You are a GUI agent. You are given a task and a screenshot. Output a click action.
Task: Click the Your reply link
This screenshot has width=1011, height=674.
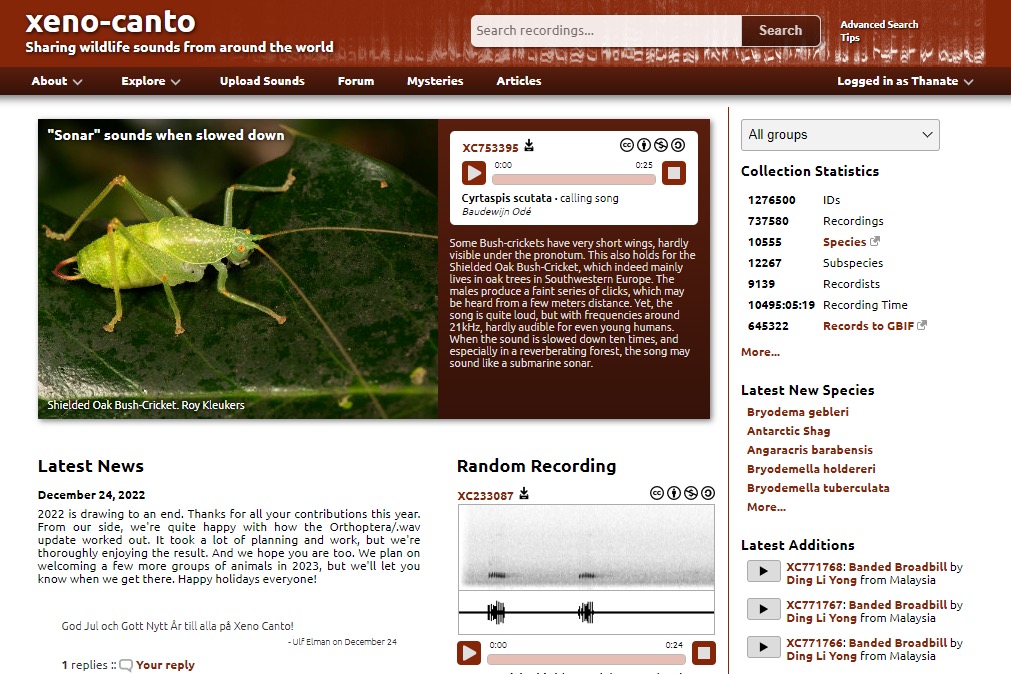(x=165, y=665)
